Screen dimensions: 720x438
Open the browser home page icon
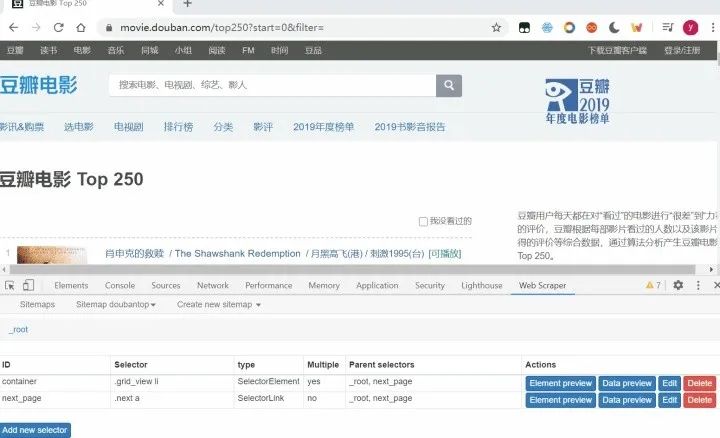(81, 28)
